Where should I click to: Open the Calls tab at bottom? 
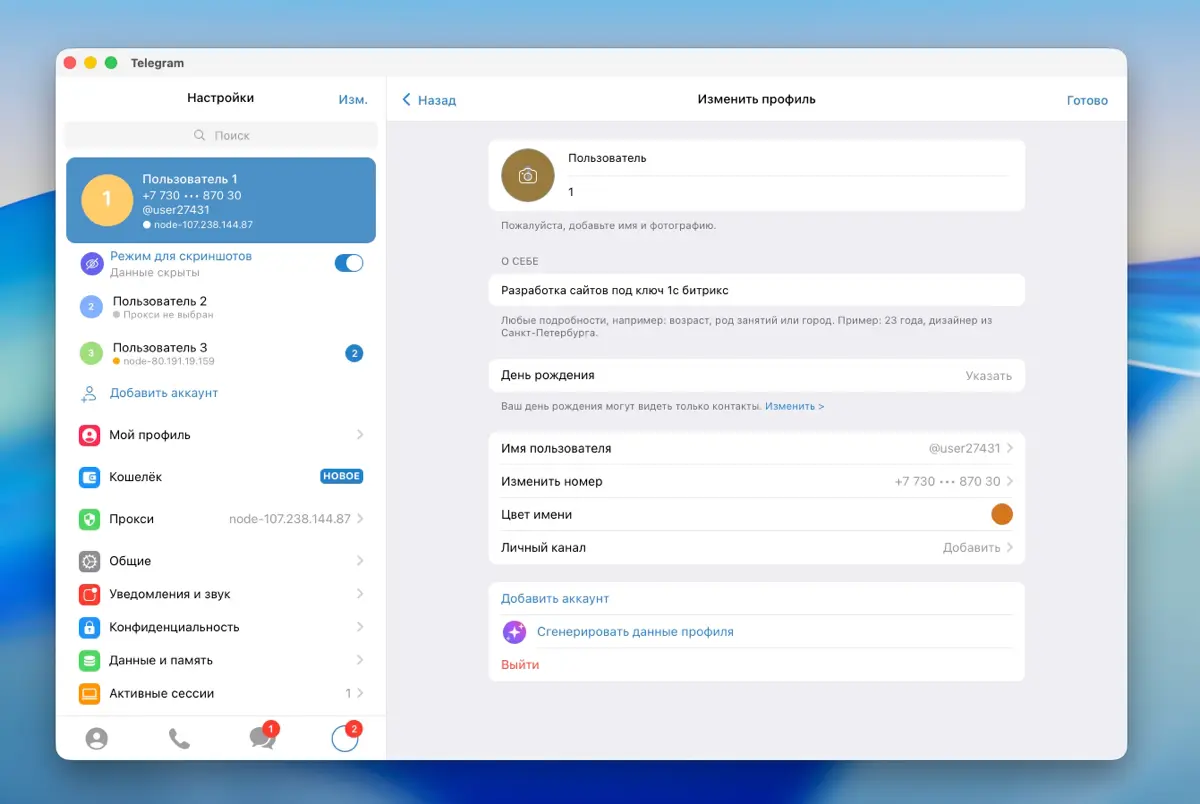179,739
